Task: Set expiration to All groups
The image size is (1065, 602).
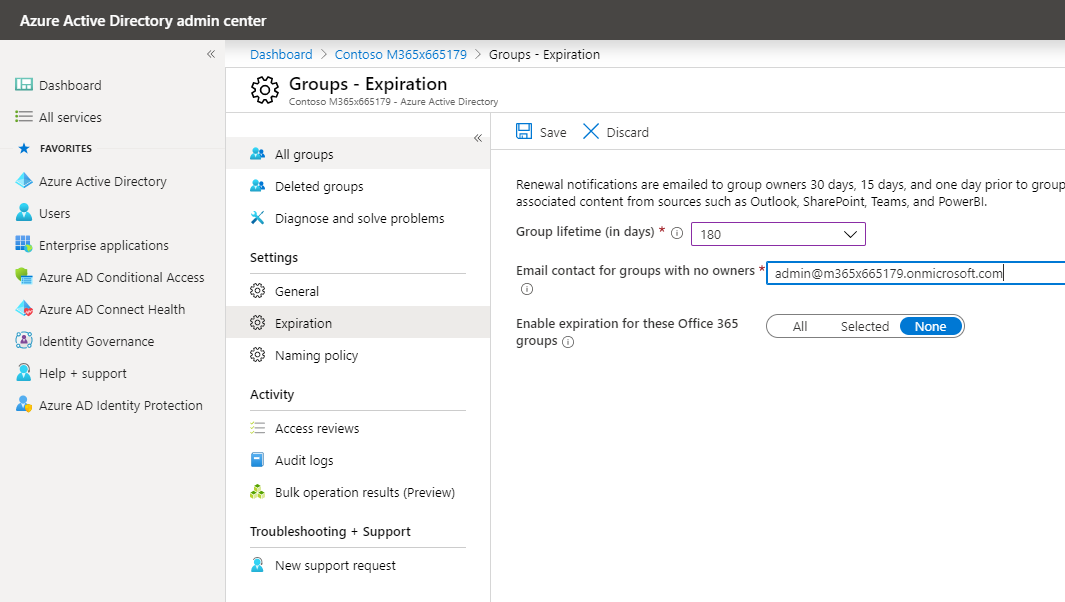Action: pyautogui.click(x=799, y=326)
